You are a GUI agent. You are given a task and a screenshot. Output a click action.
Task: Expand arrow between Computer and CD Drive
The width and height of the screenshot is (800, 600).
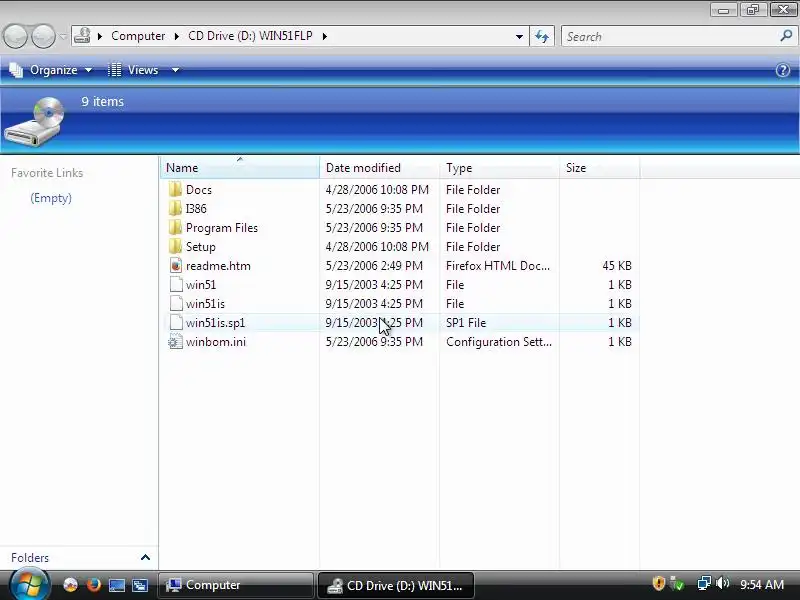tap(177, 36)
